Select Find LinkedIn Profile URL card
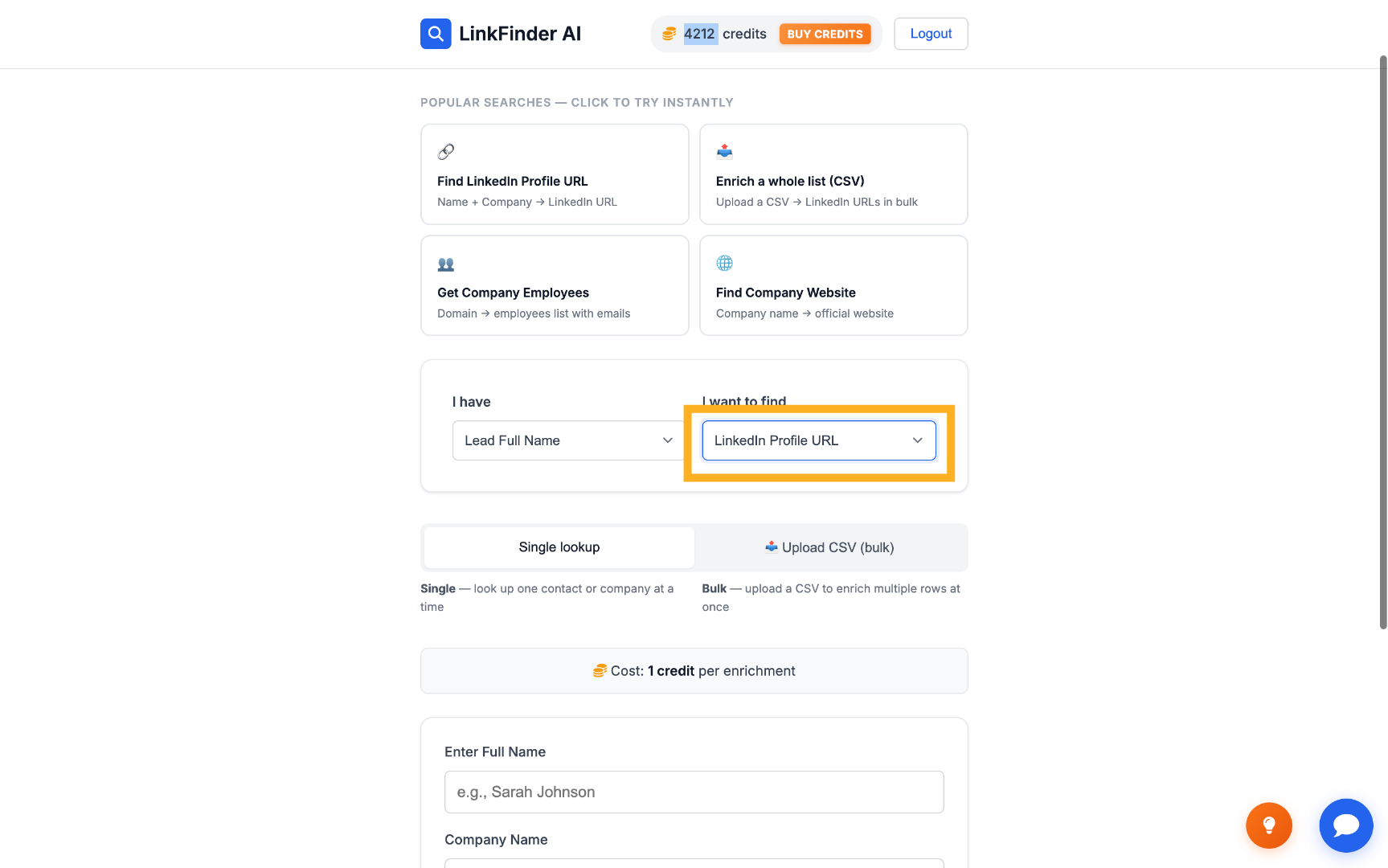 tap(555, 174)
